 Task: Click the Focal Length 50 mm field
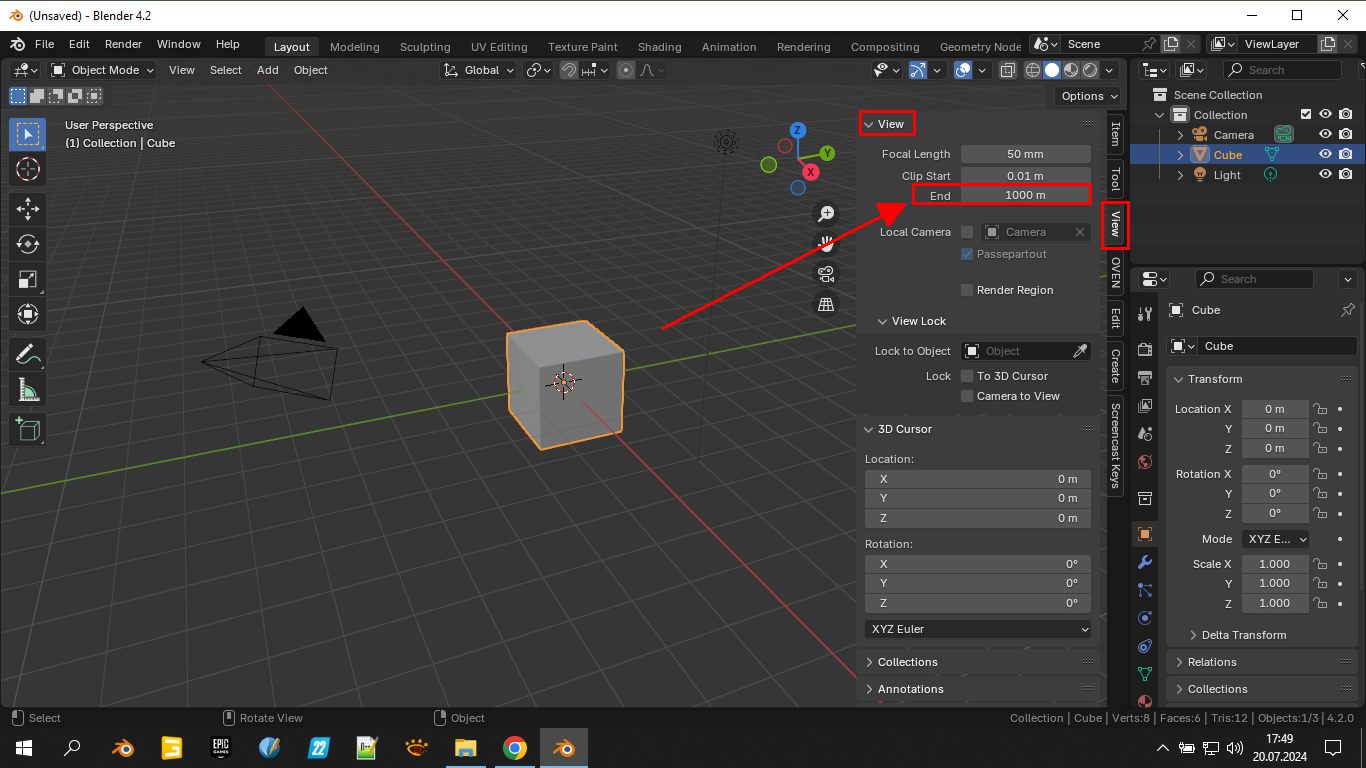click(x=1026, y=154)
